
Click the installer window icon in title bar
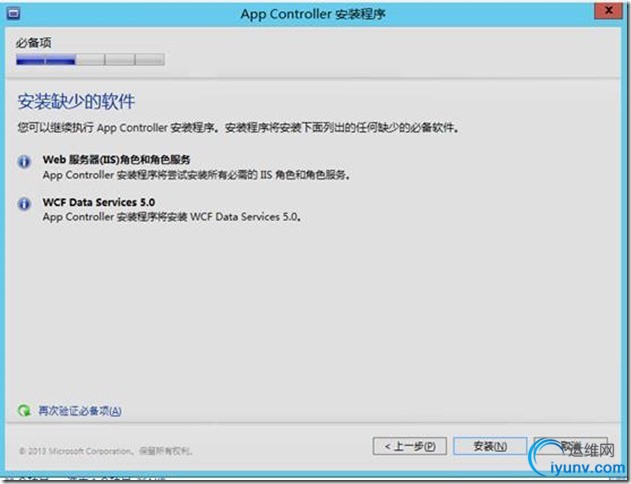[x=13, y=14]
